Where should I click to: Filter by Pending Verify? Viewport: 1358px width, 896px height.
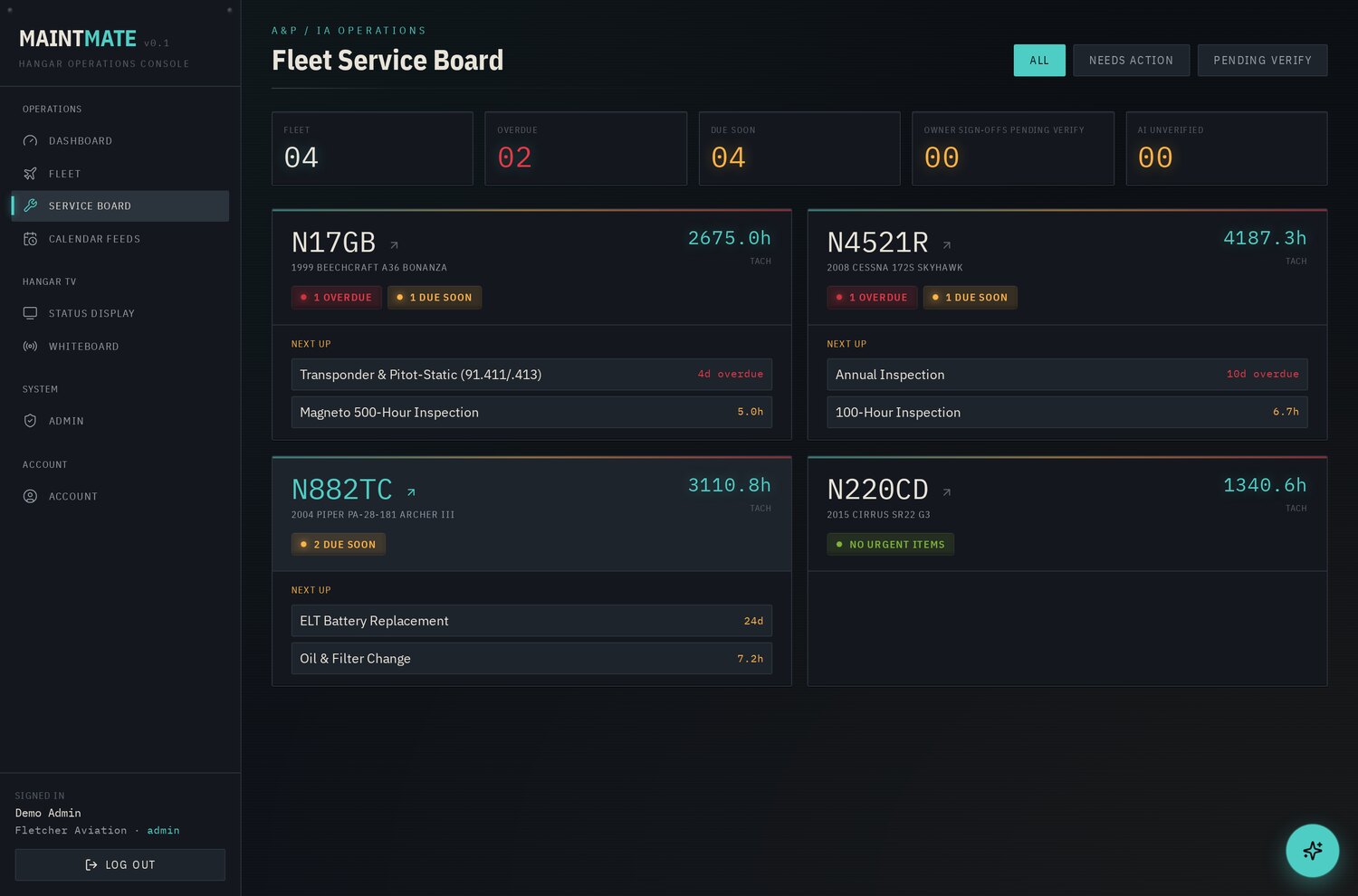point(1262,60)
